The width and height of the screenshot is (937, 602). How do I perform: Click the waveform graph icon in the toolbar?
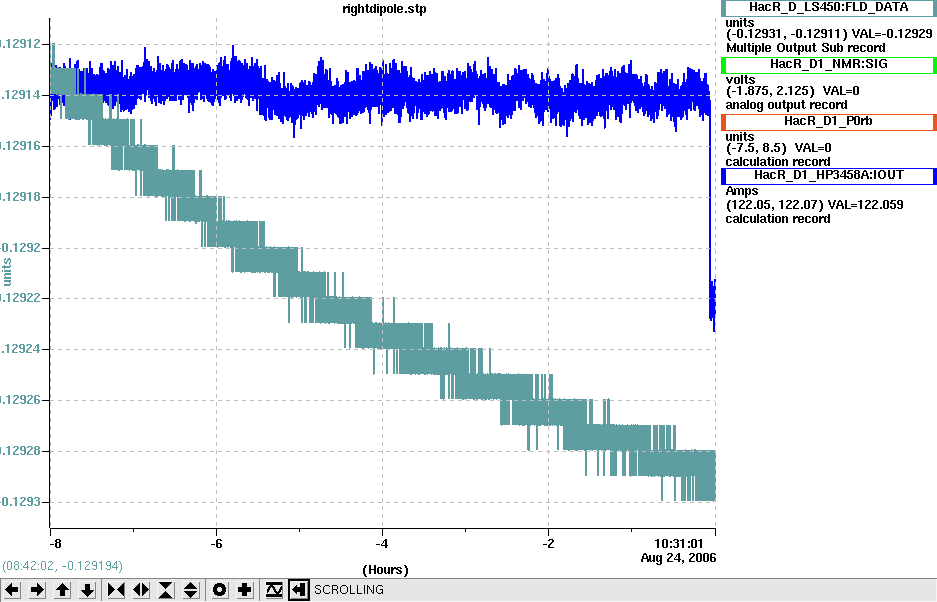point(274,590)
